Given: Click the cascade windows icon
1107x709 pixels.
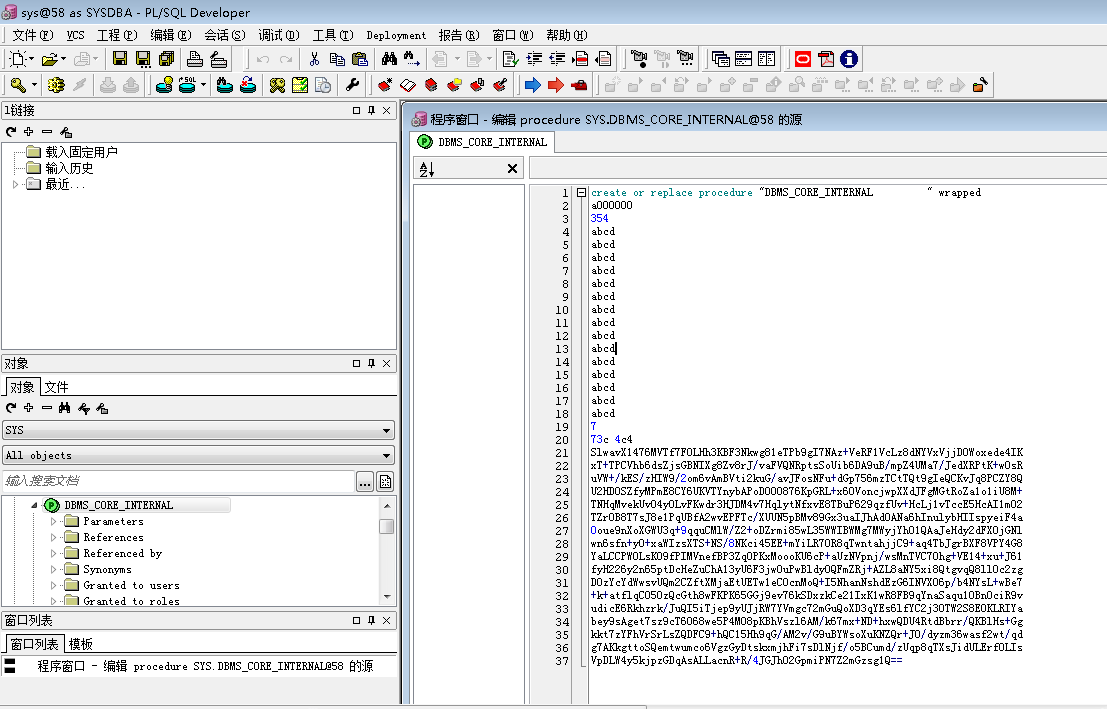Looking at the screenshot, I should point(720,59).
